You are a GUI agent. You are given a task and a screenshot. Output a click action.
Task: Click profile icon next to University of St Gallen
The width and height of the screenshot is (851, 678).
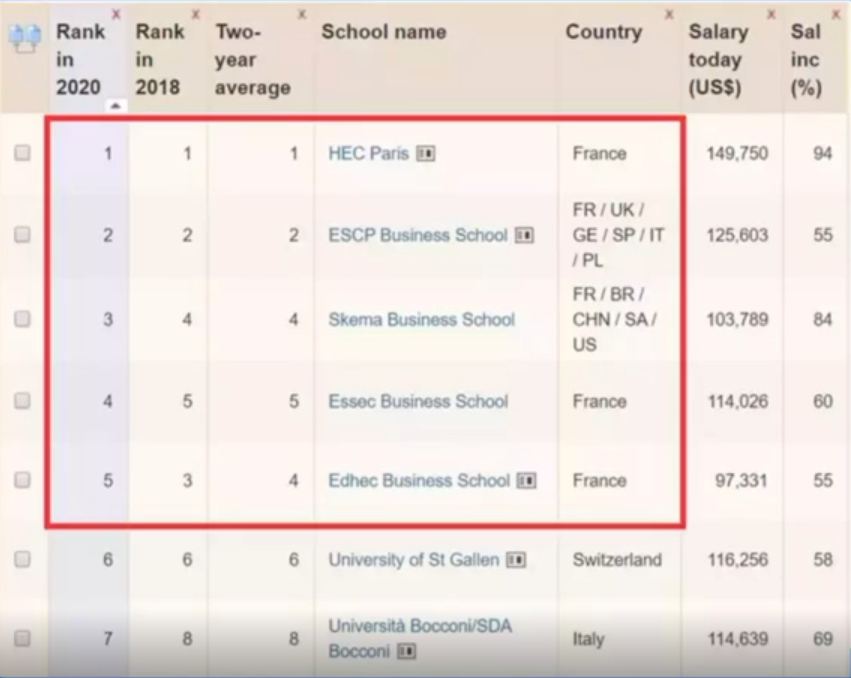tap(516, 560)
